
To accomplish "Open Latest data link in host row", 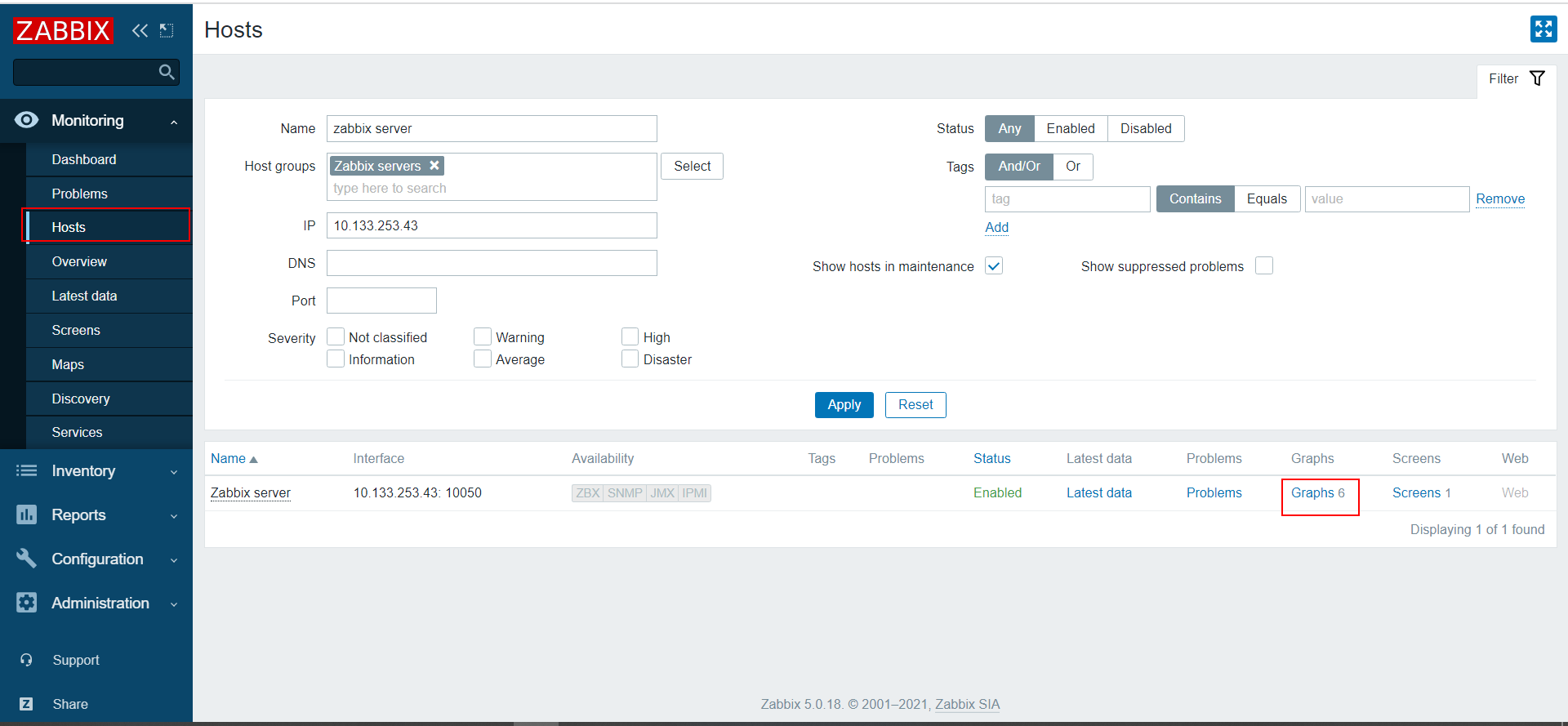I will [1099, 493].
